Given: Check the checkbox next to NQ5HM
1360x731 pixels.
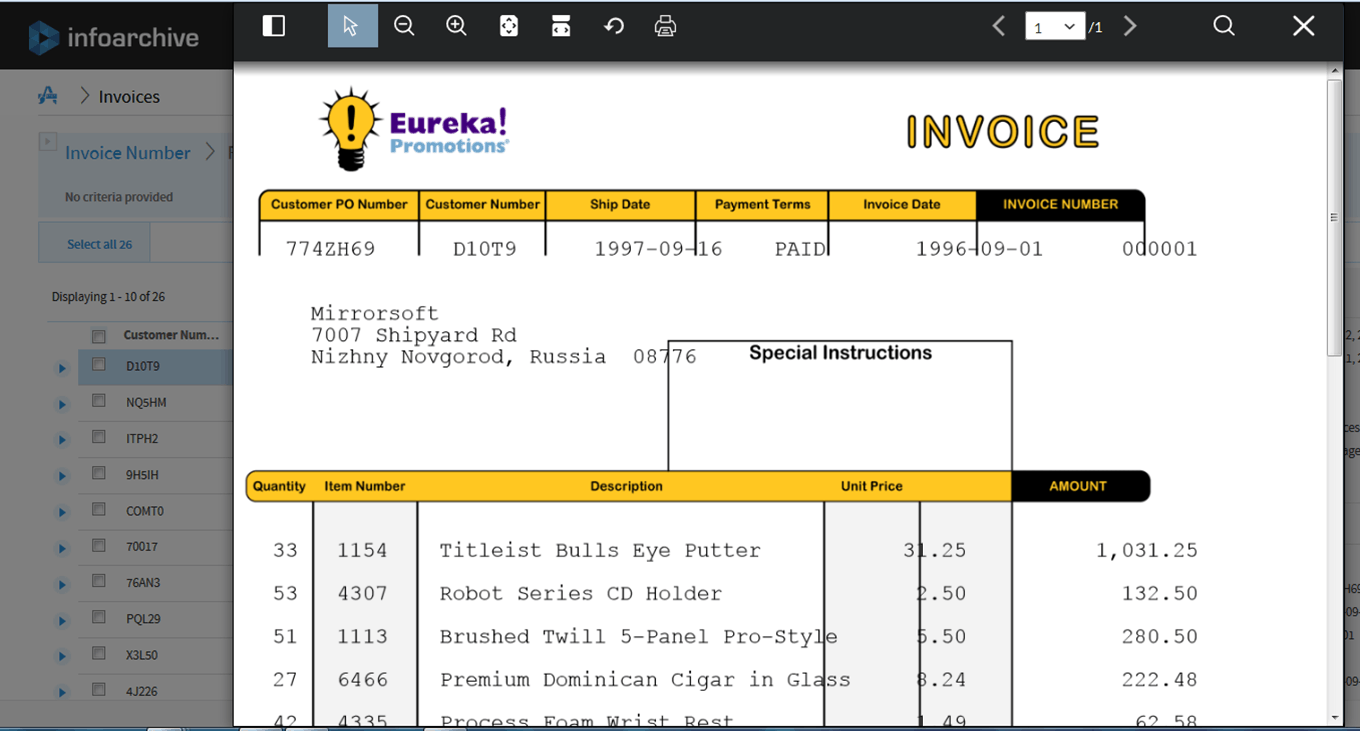Looking at the screenshot, I should pos(97,403).
